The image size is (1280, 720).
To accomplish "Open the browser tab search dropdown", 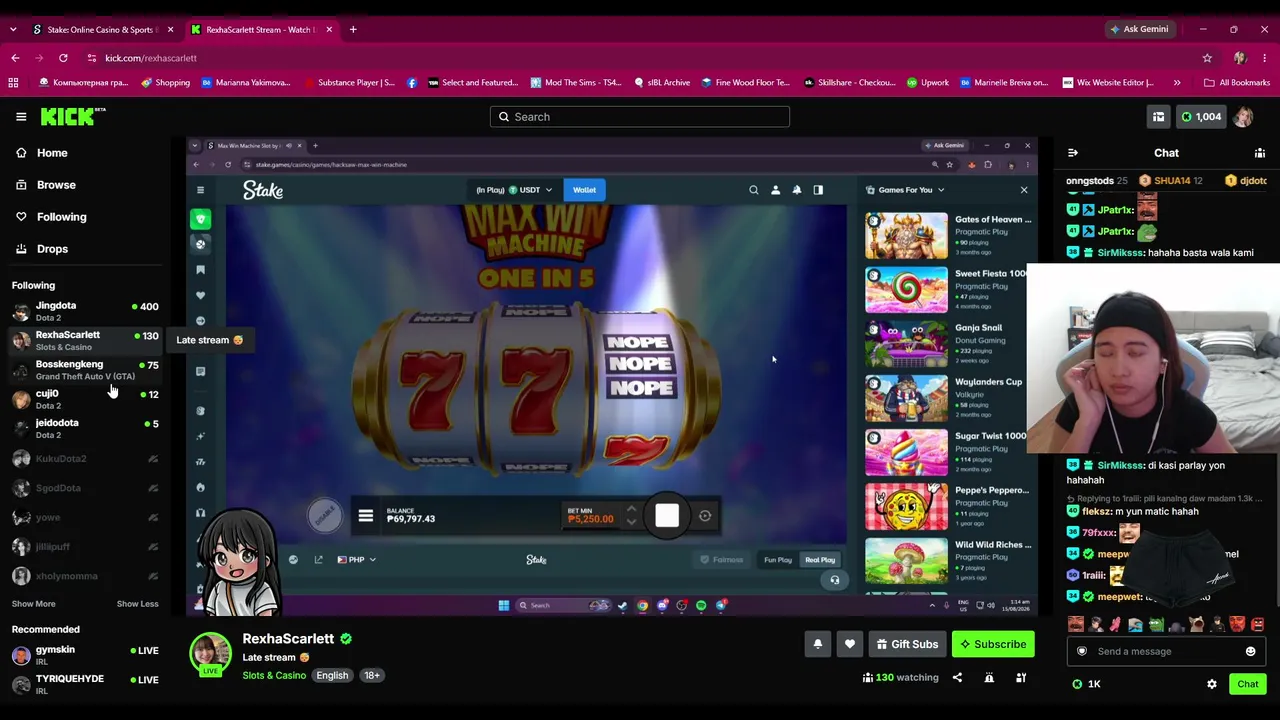I will click(x=13, y=29).
